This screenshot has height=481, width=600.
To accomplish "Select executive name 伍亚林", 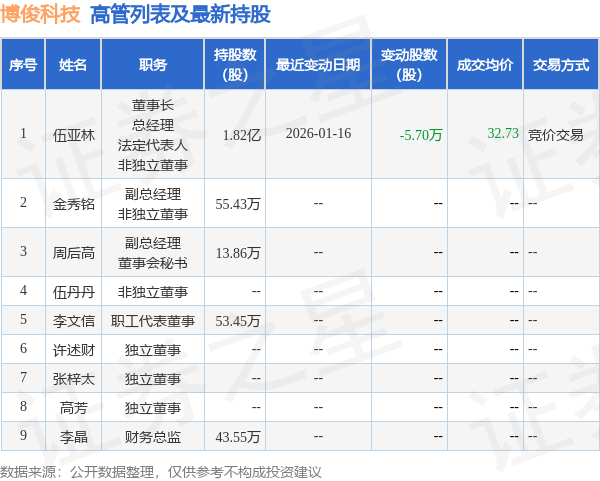I will [73, 135].
